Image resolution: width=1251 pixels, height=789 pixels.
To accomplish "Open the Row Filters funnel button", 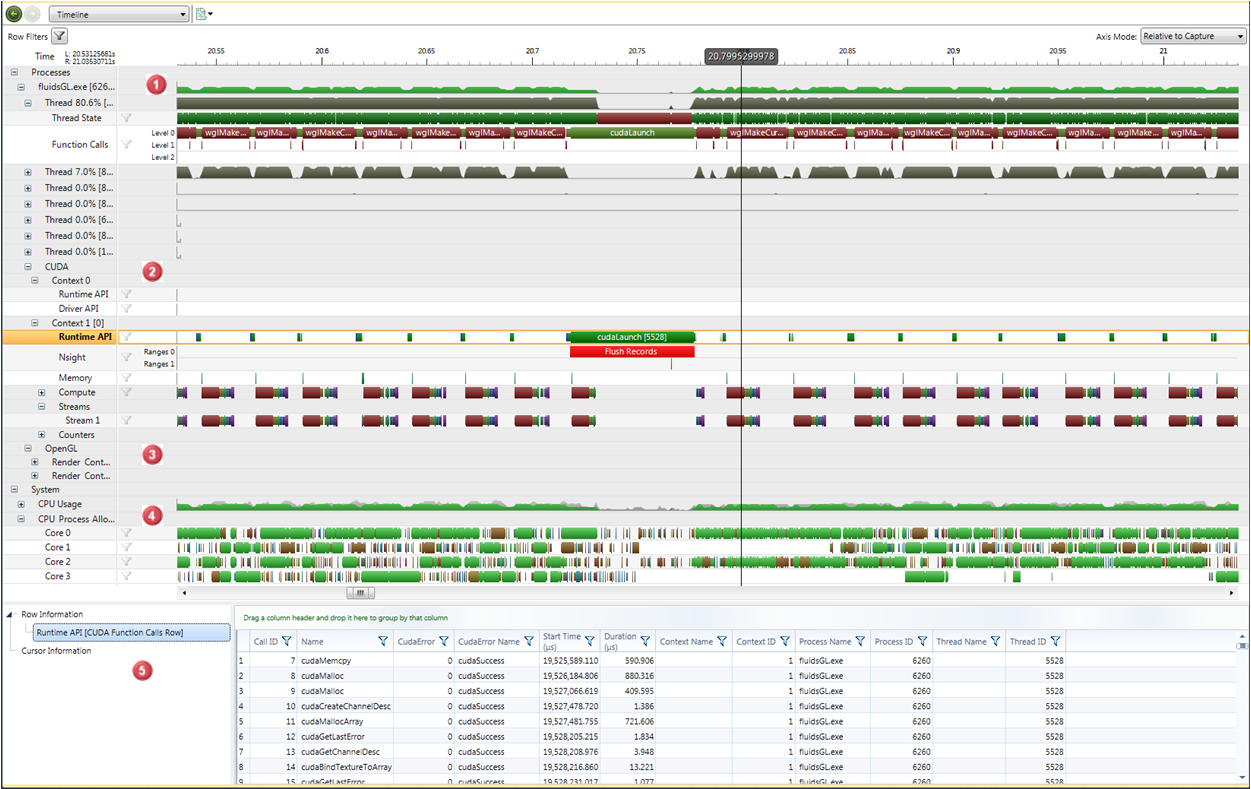I will point(60,36).
